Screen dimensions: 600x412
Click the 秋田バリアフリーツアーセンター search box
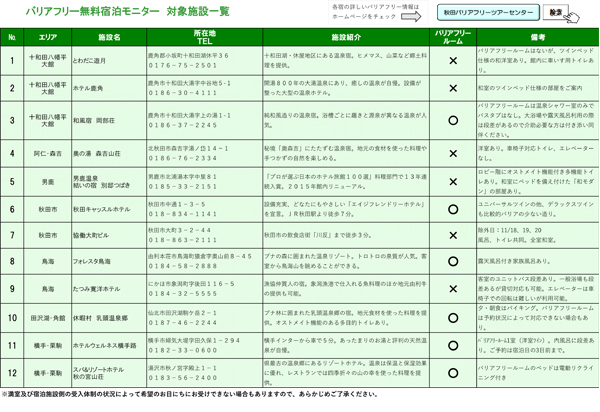(488, 12)
